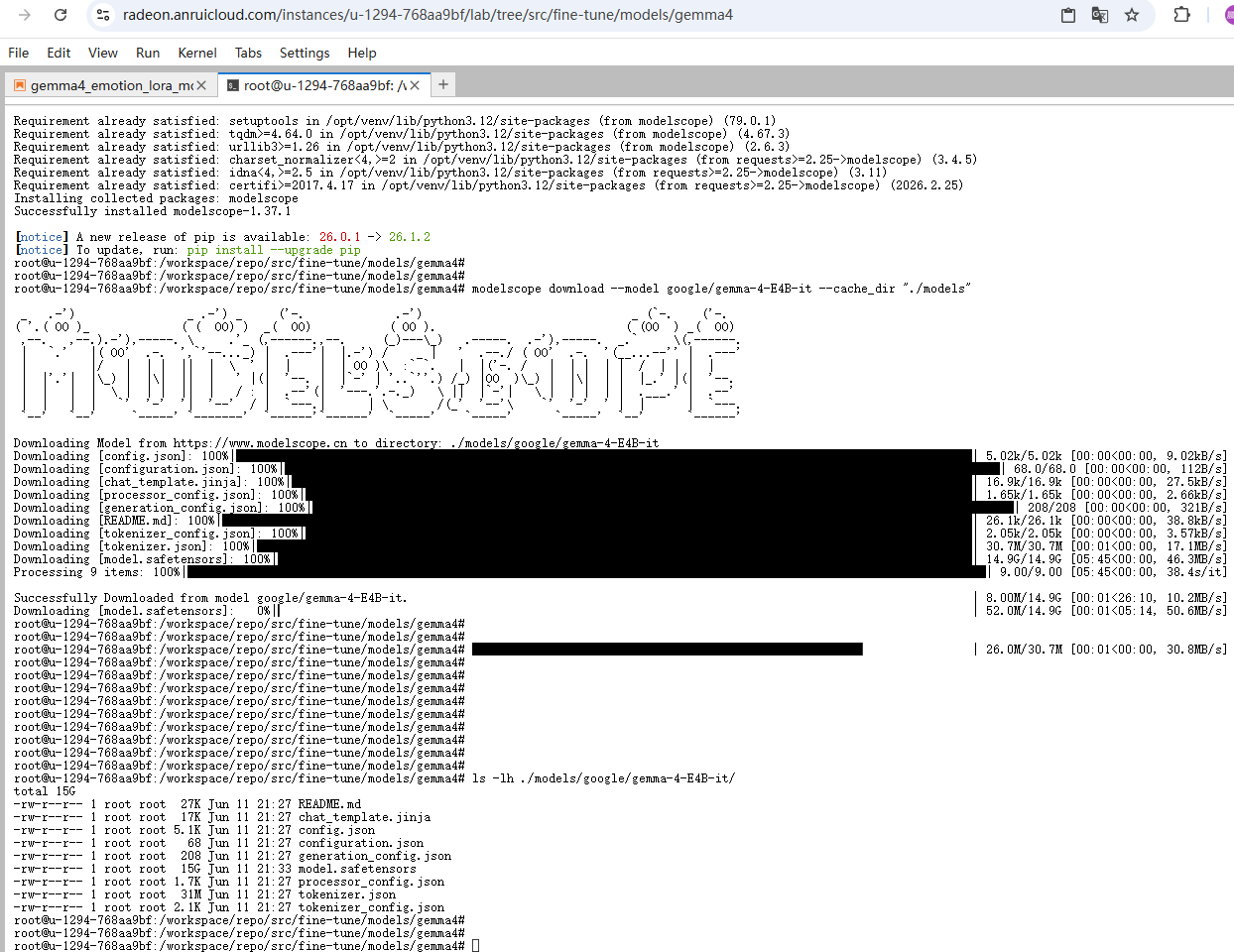The image size is (1234, 952).
Task: Open the Run menu
Action: click(148, 53)
